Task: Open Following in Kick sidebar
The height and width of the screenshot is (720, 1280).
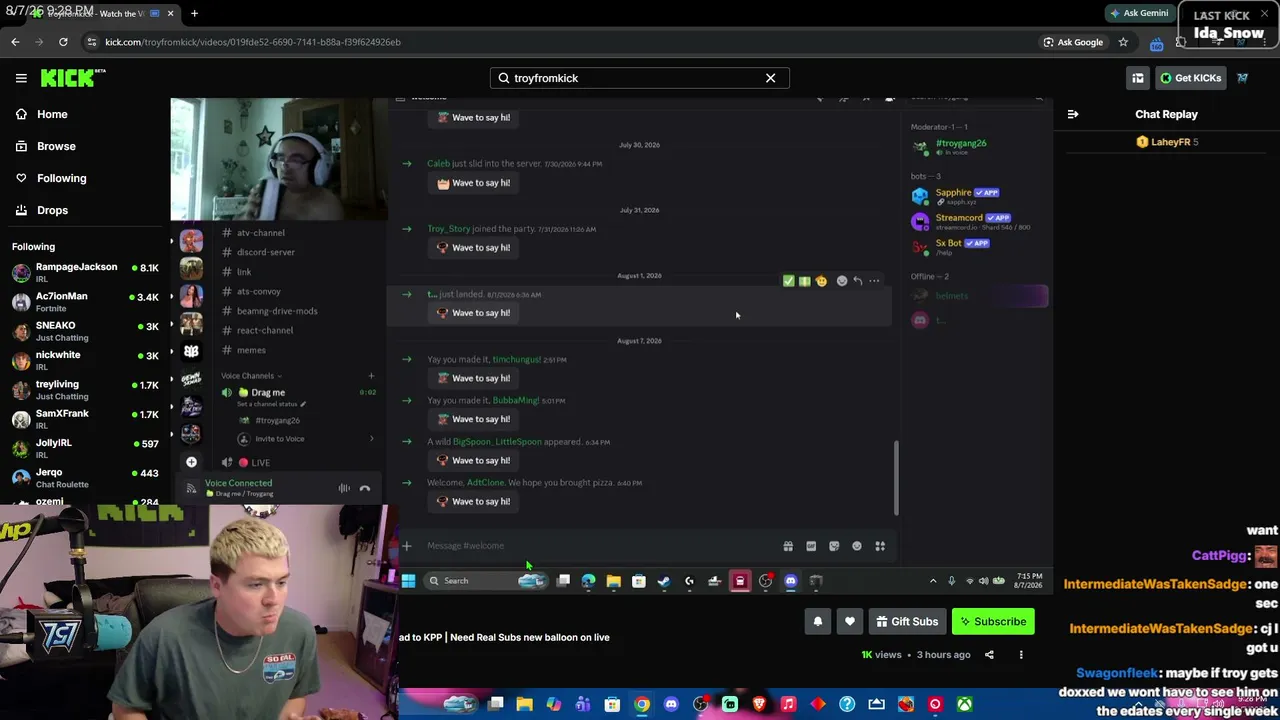Action: [x=51, y=178]
